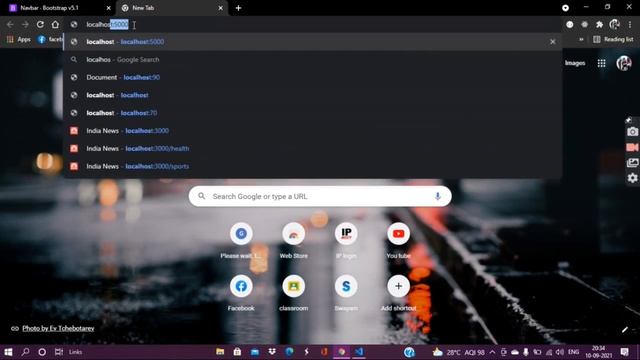Open Chrome's three-dot menu
640x360 pixels.
pyautogui.click(x=630, y=24)
